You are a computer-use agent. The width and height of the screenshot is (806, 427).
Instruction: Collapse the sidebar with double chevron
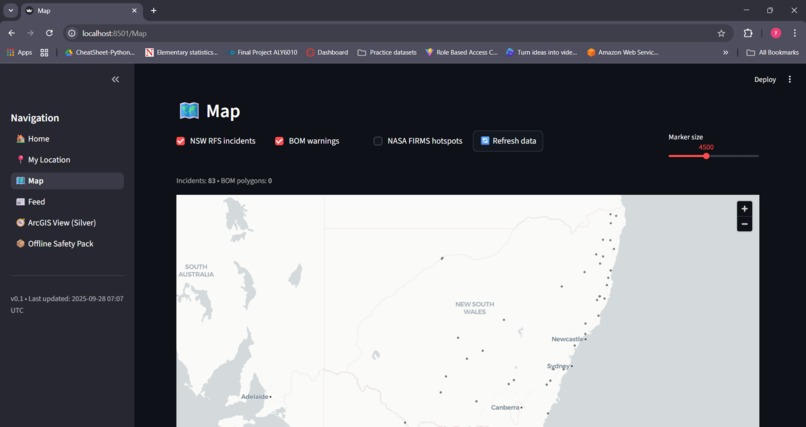pos(115,79)
